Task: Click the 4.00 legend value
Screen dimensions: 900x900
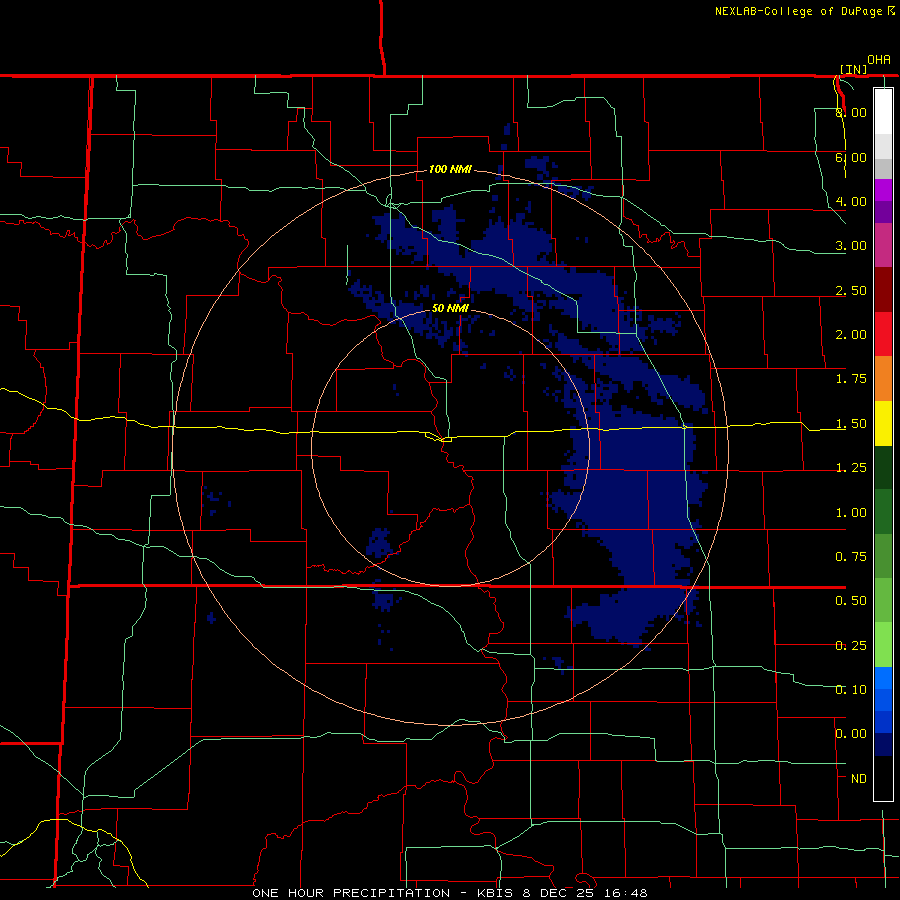Action: pyautogui.click(x=851, y=201)
